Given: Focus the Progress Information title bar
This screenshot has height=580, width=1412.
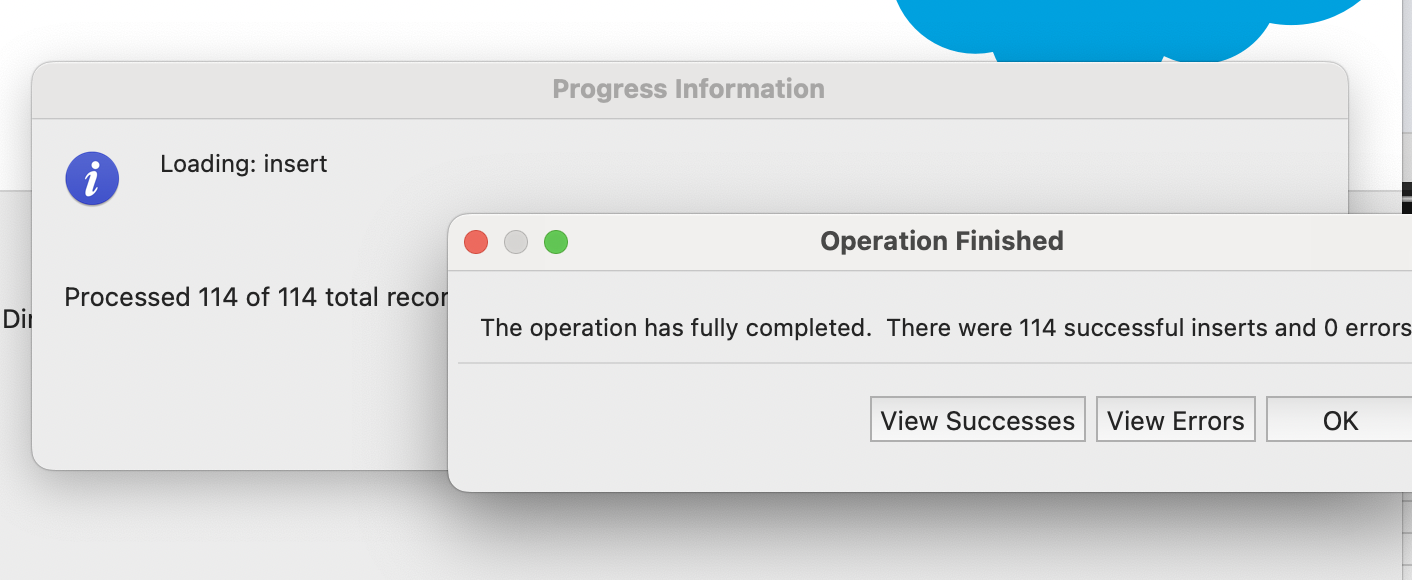Looking at the screenshot, I should pyautogui.click(x=689, y=89).
